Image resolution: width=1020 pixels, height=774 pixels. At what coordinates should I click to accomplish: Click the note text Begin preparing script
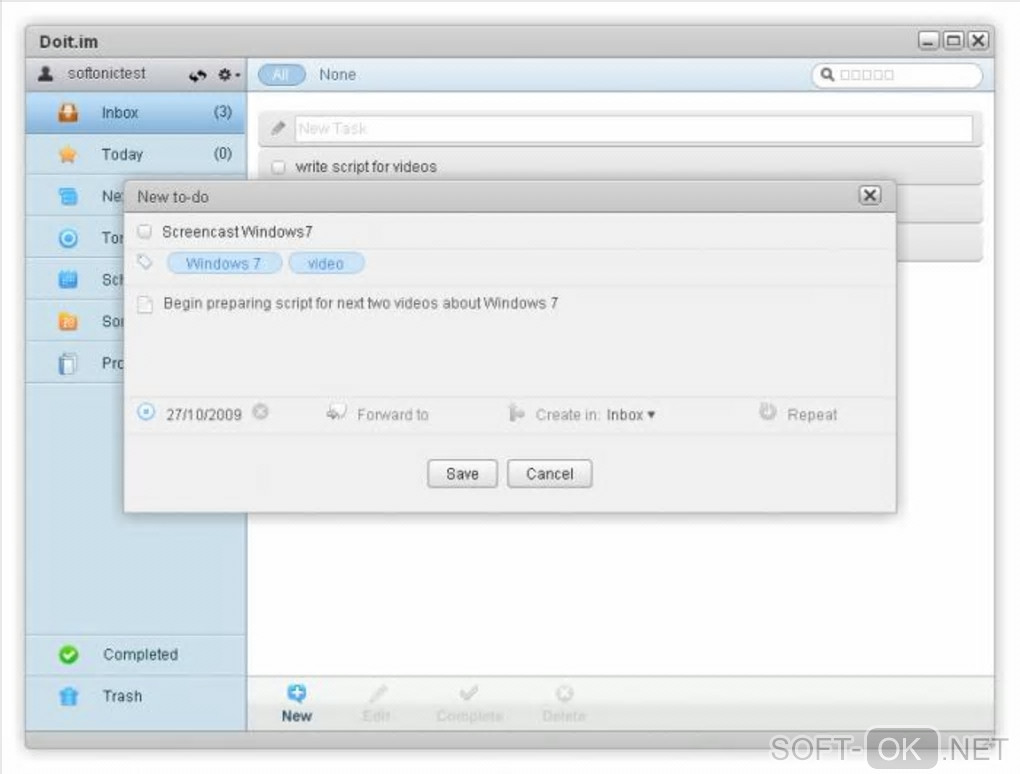[360, 303]
